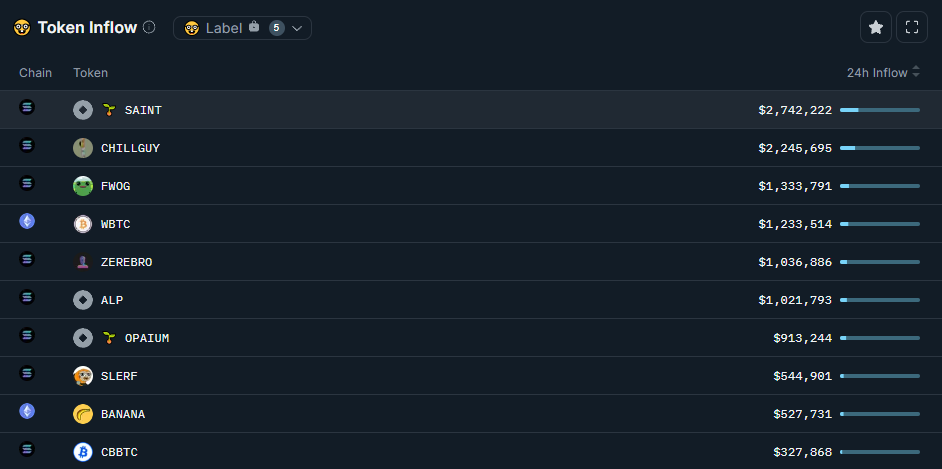The image size is (942, 469).
Task: Open the SAINT token link
Action: [143, 110]
